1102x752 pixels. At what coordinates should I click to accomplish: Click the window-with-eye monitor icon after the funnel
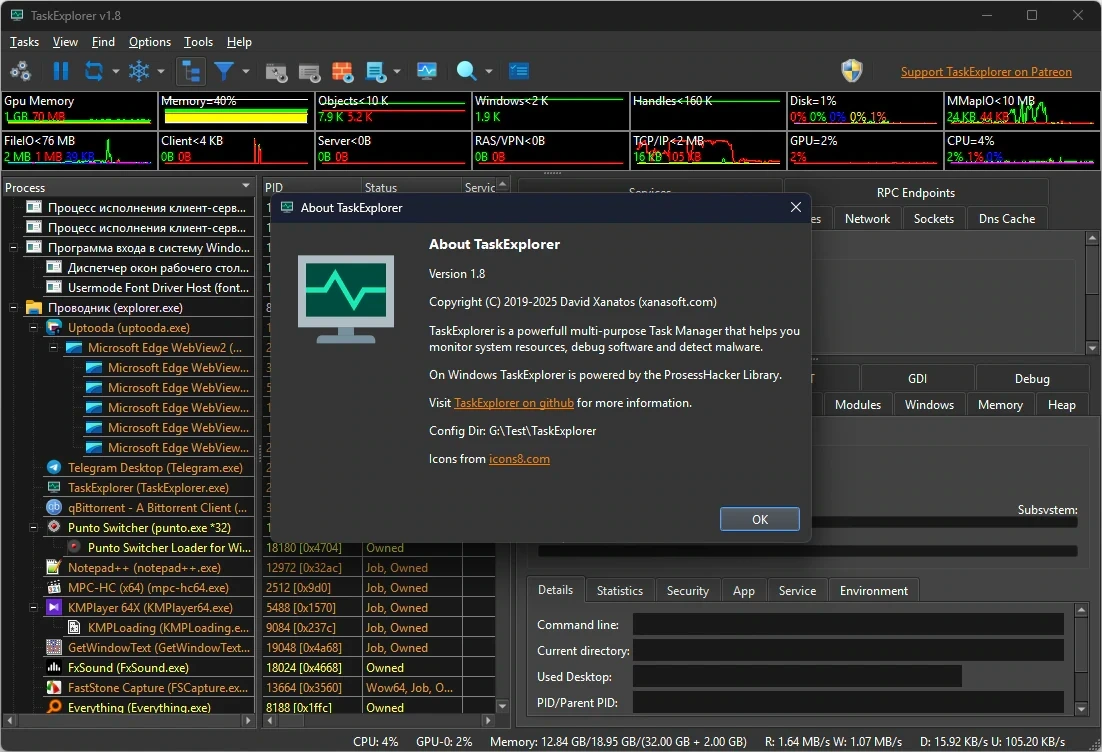click(x=276, y=71)
